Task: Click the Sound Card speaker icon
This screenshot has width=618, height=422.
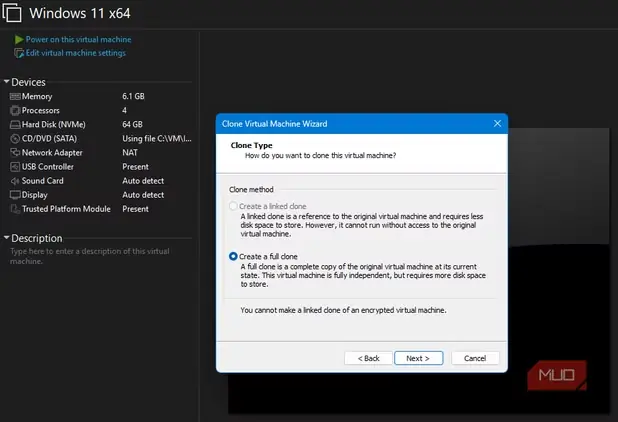Action: tap(15, 181)
